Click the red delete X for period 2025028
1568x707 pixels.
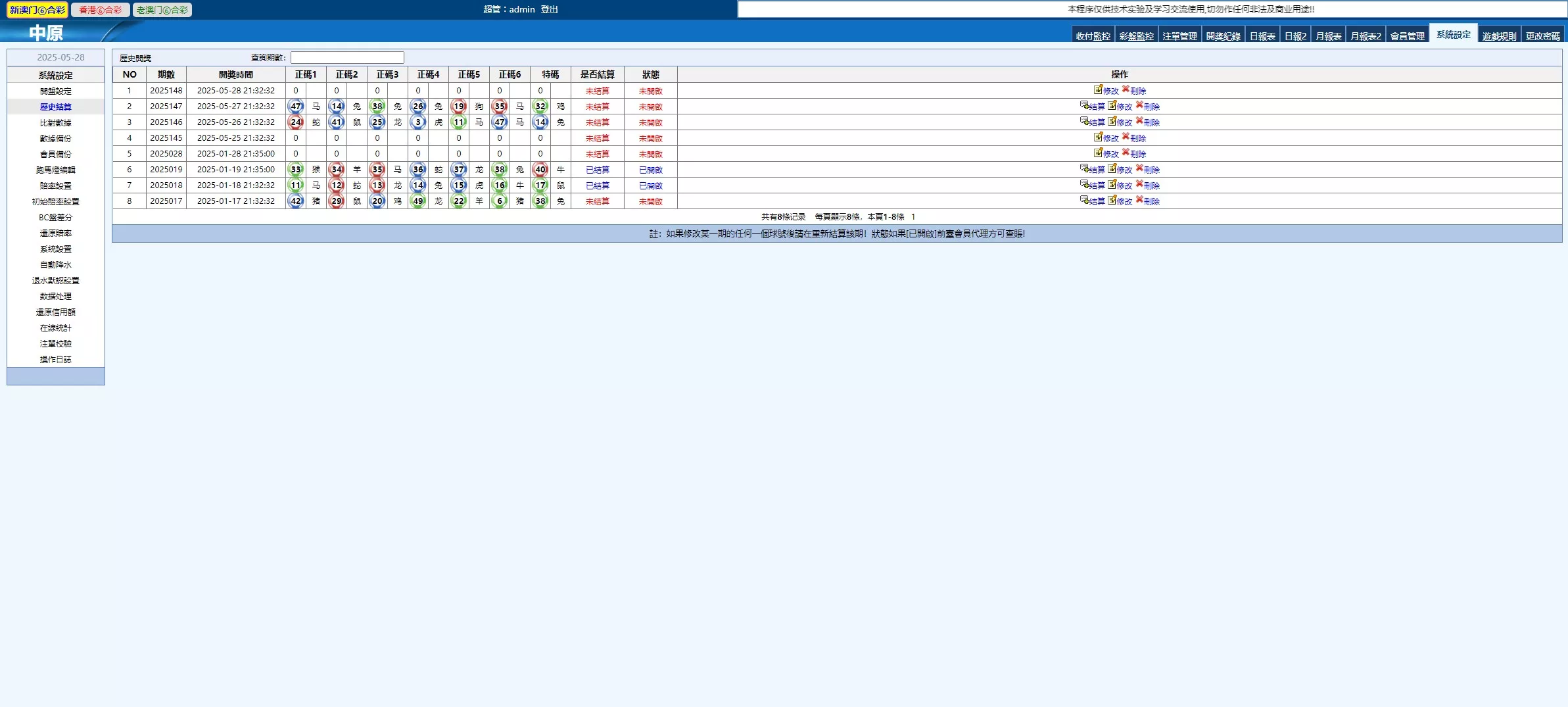[x=1126, y=153]
